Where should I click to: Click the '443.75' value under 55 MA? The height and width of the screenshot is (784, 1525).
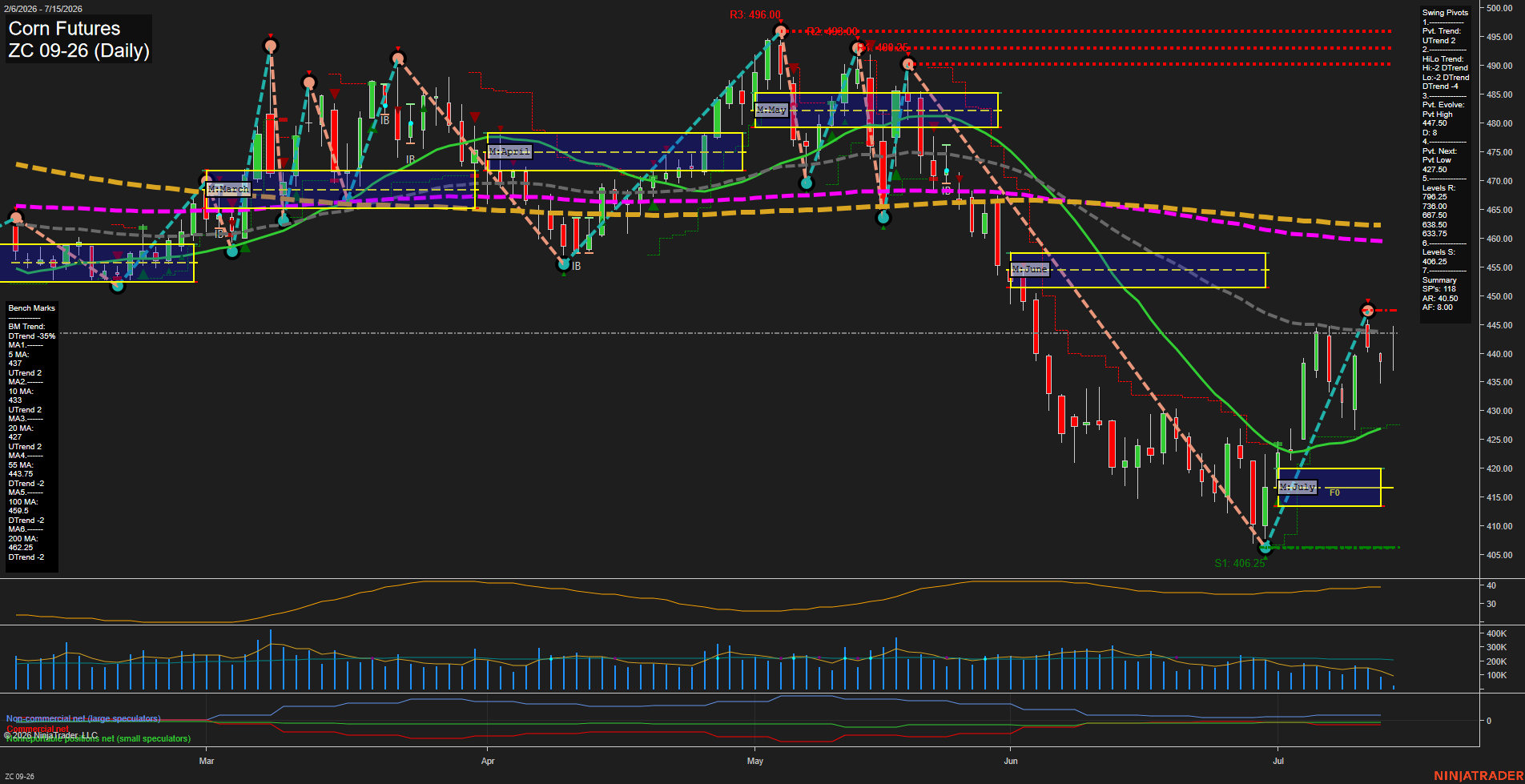(x=21, y=474)
